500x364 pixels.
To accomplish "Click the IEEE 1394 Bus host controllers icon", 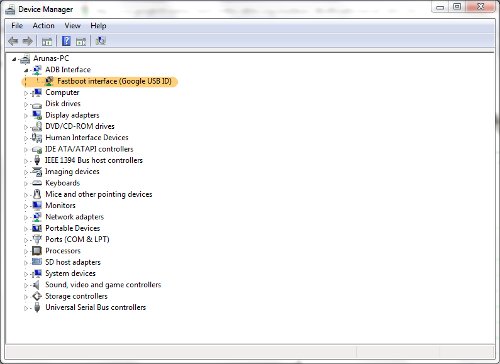I will coord(37,160).
